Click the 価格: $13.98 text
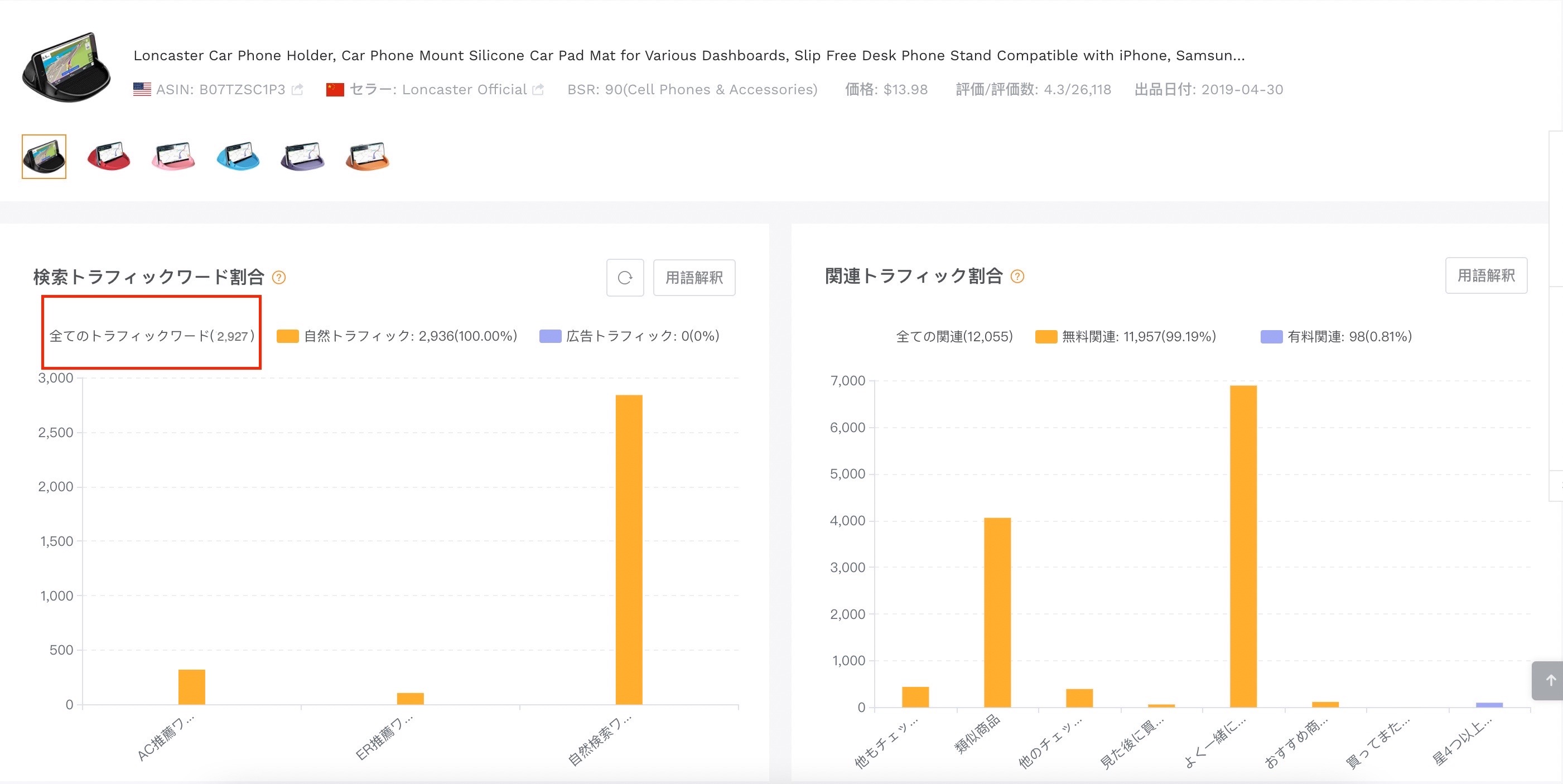1563x784 pixels. [x=886, y=90]
